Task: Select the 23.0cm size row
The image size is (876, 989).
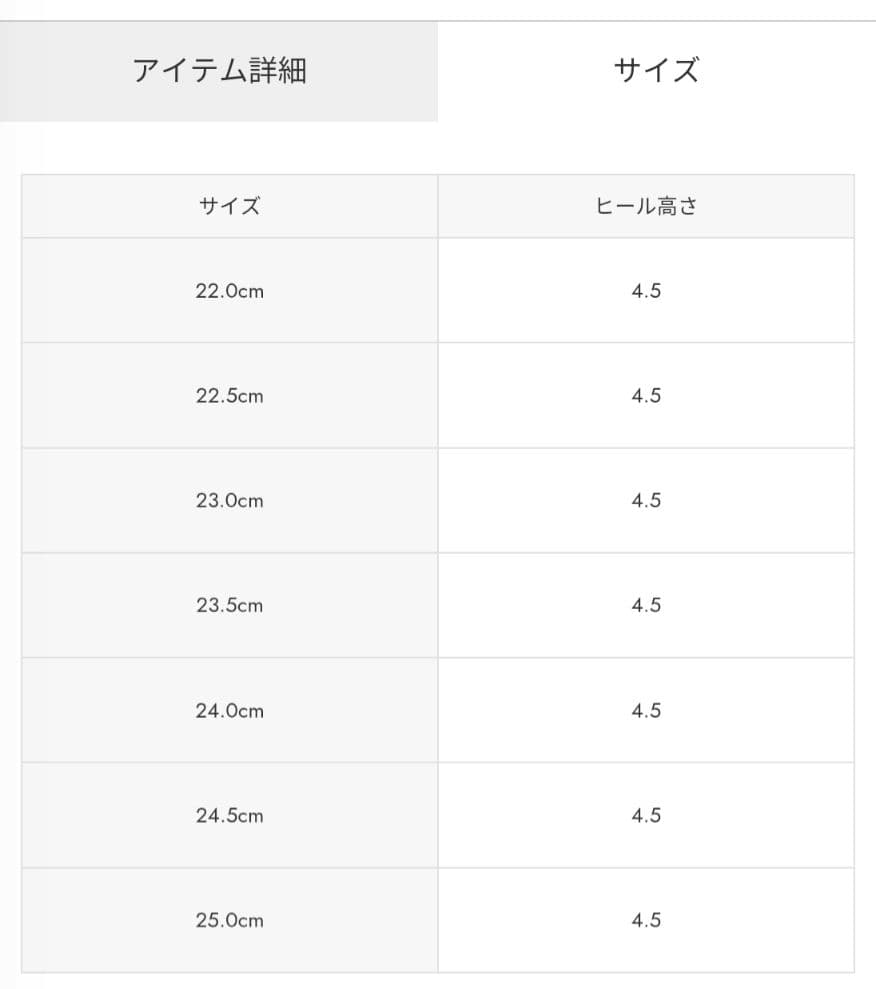Action: pyautogui.click(x=229, y=501)
